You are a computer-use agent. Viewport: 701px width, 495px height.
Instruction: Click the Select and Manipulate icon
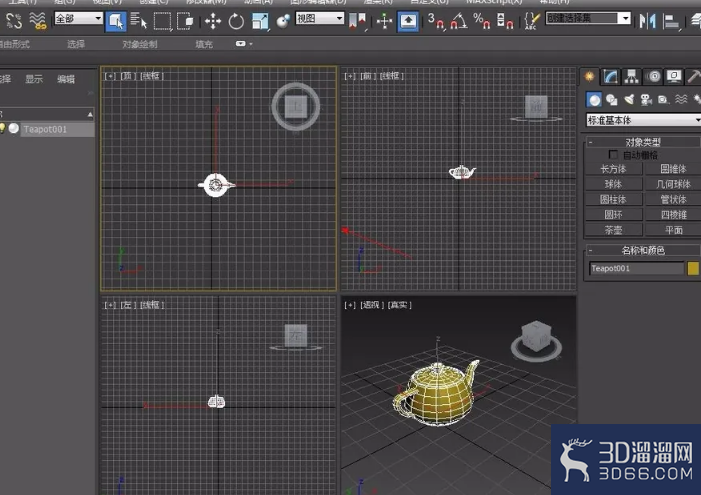384,21
